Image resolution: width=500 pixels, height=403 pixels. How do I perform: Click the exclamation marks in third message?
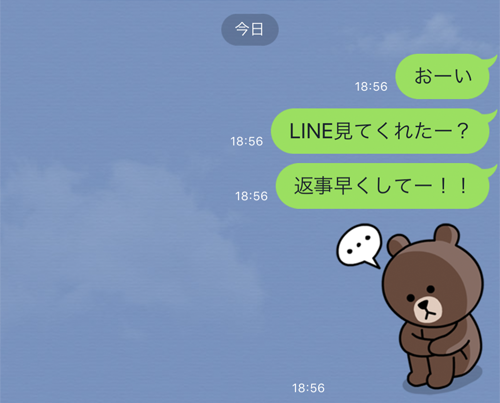click(x=452, y=186)
